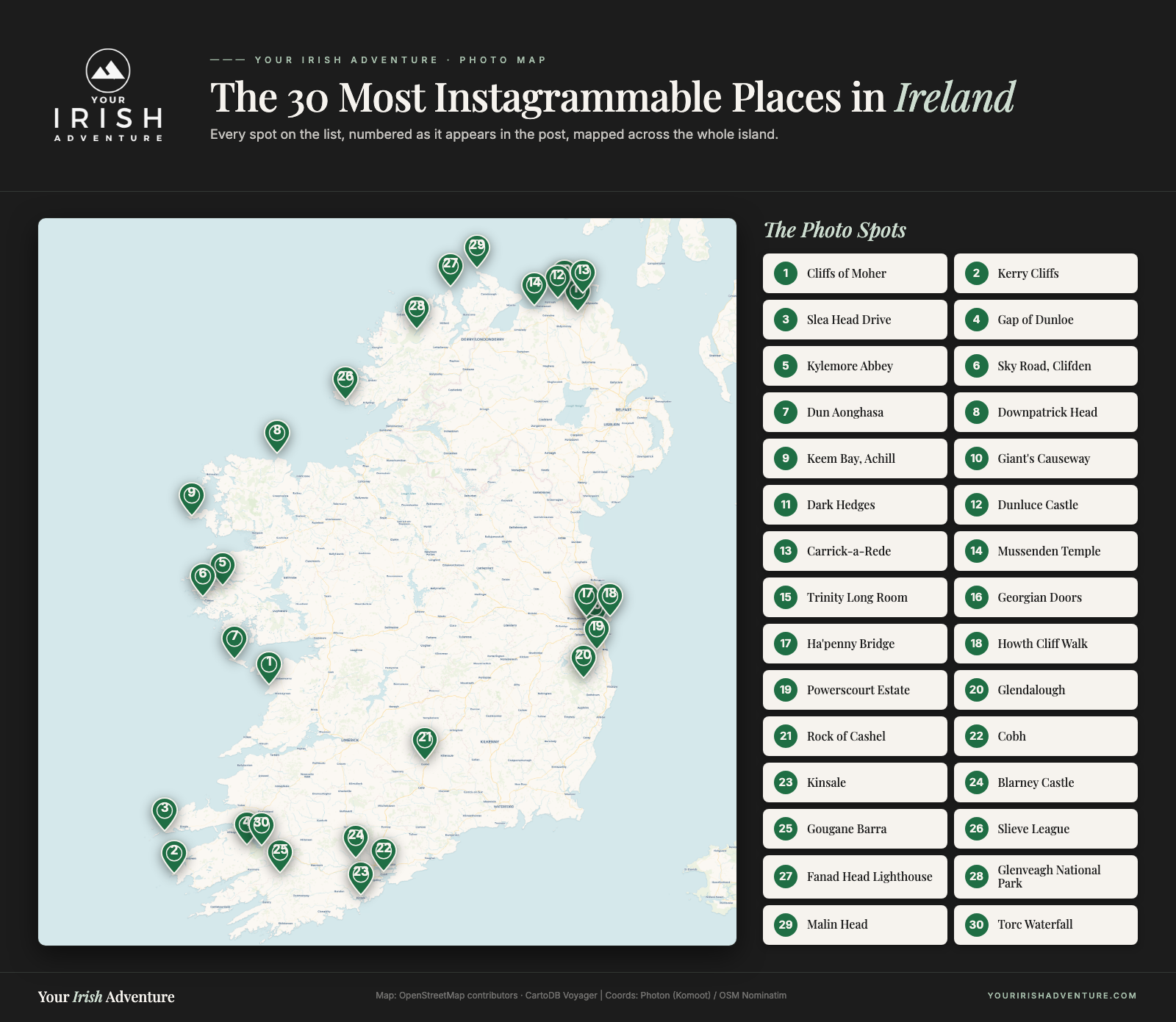
Task: Click Trinity Long Room list entry
Action: click(x=855, y=597)
